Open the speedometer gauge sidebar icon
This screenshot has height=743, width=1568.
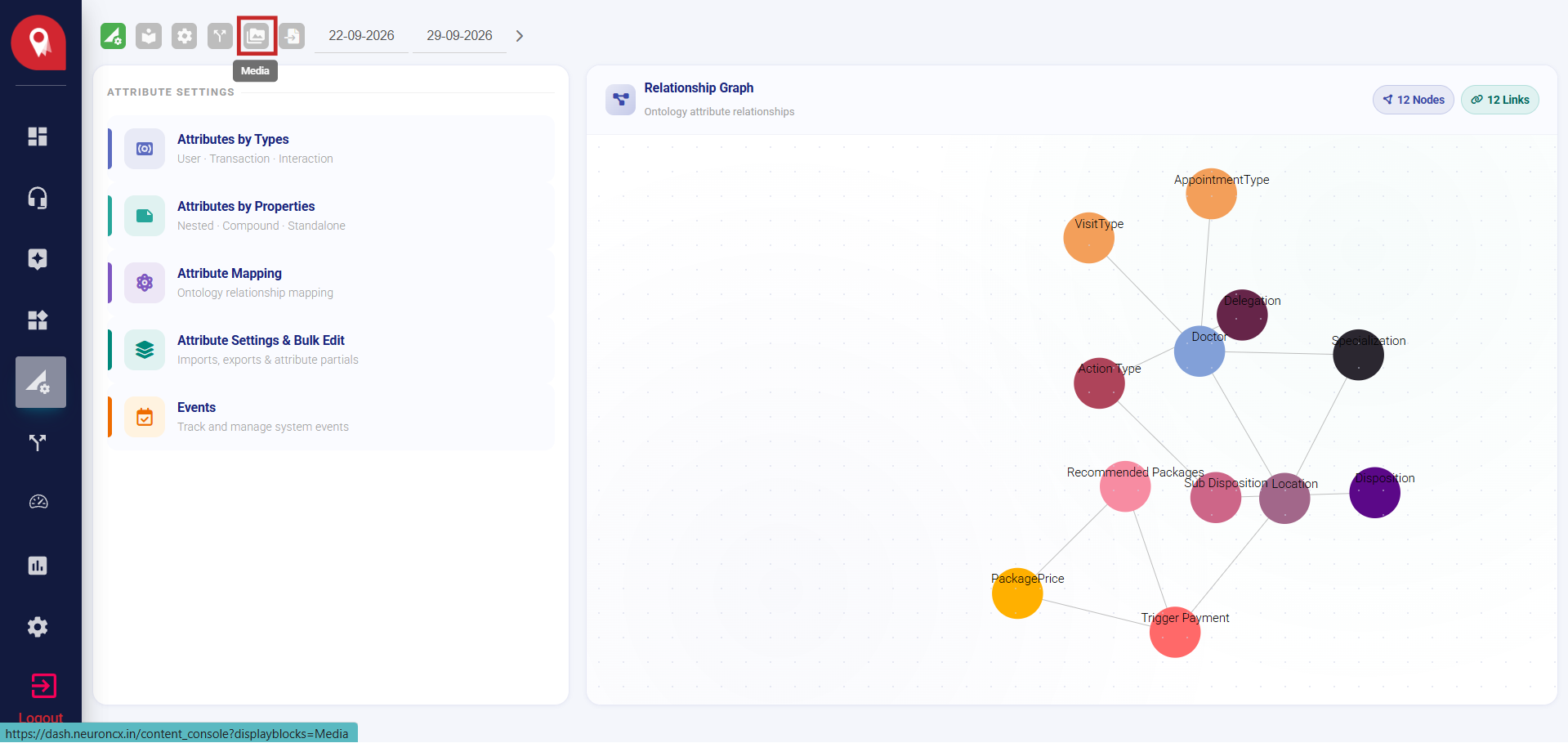pos(38,502)
